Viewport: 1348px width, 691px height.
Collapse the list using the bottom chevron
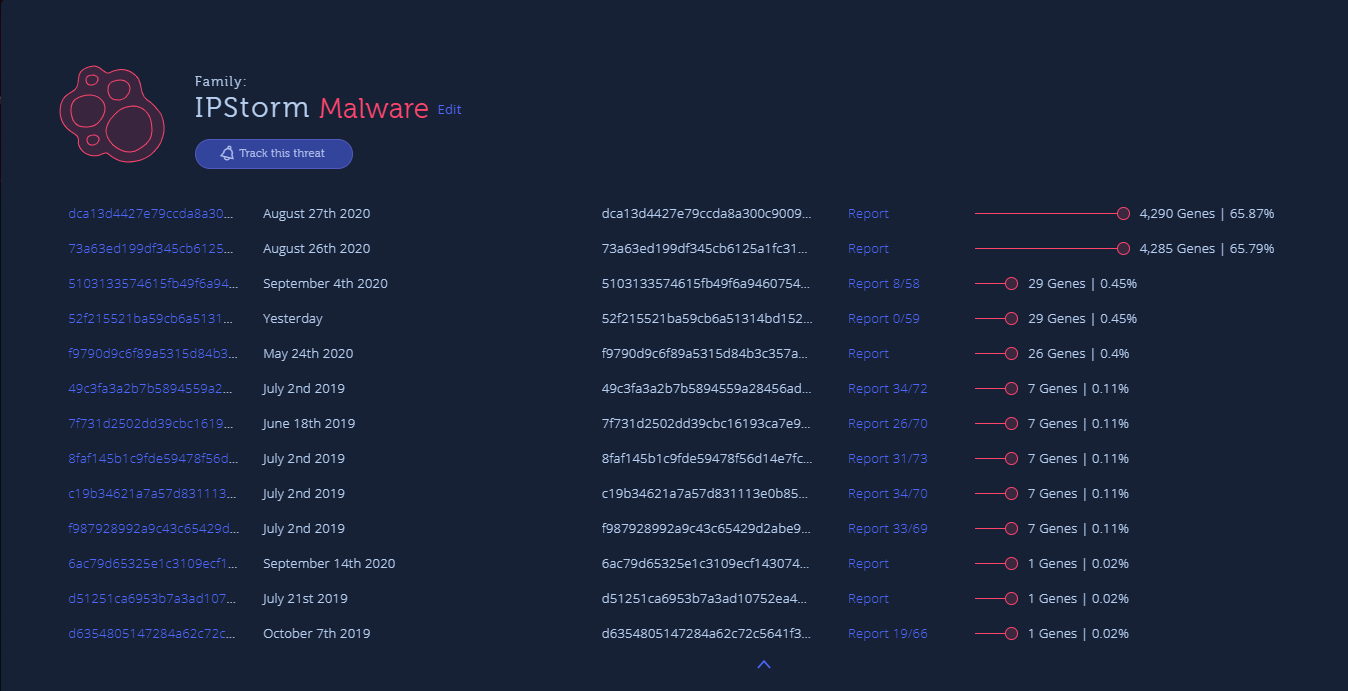tap(764, 664)
